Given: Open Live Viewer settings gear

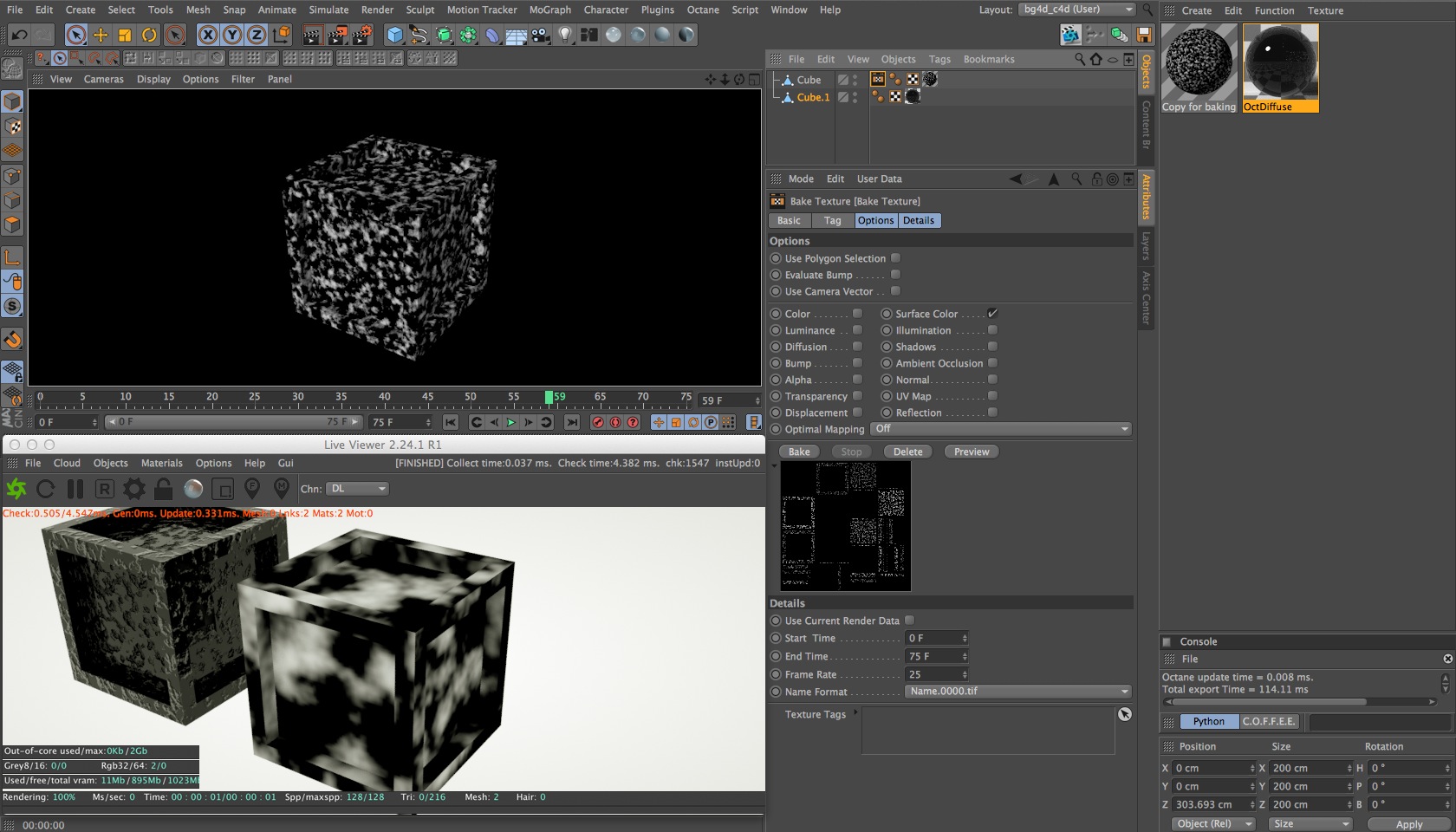Looking at the screenshot, I should click(134, 489).
